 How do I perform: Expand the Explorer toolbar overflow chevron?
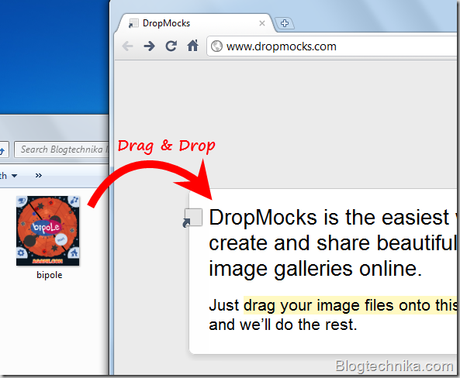(39, 176)
